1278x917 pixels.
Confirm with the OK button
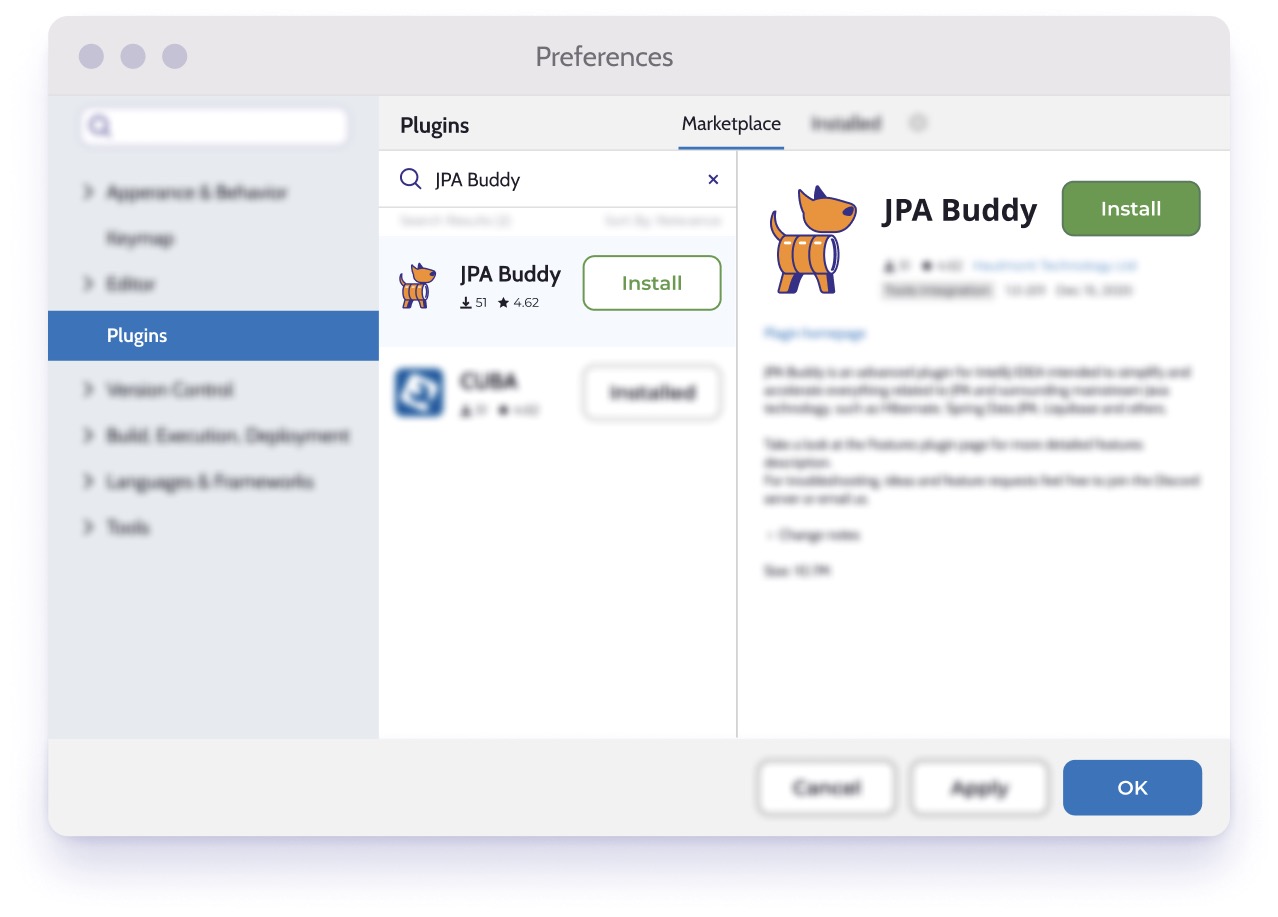[x=1132, y=788]
